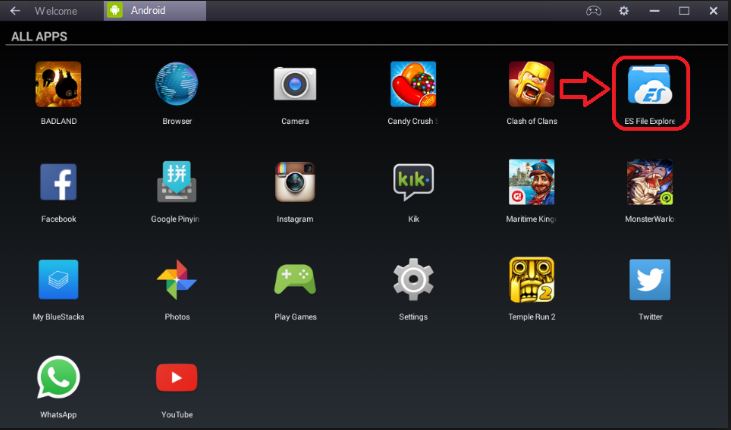
Task: Open Maritime Kingdom game
Action: coord(531,182)
